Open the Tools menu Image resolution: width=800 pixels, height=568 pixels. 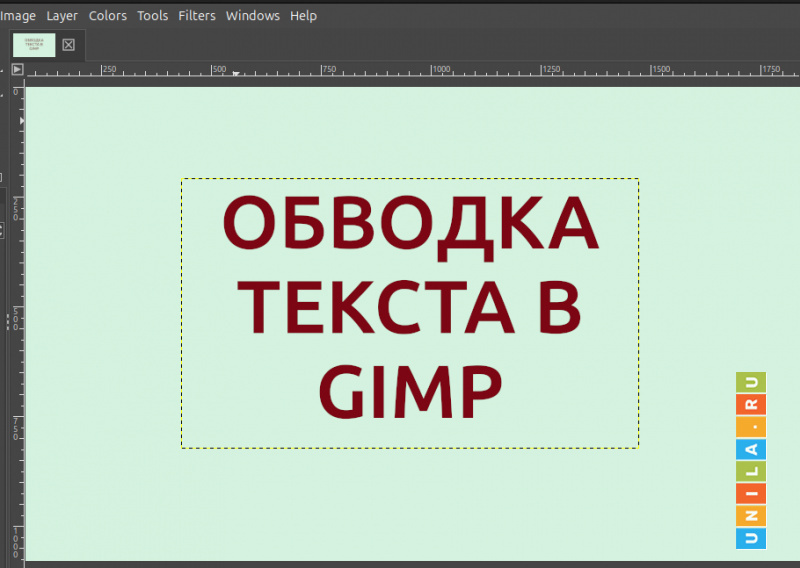click(152, 16)
